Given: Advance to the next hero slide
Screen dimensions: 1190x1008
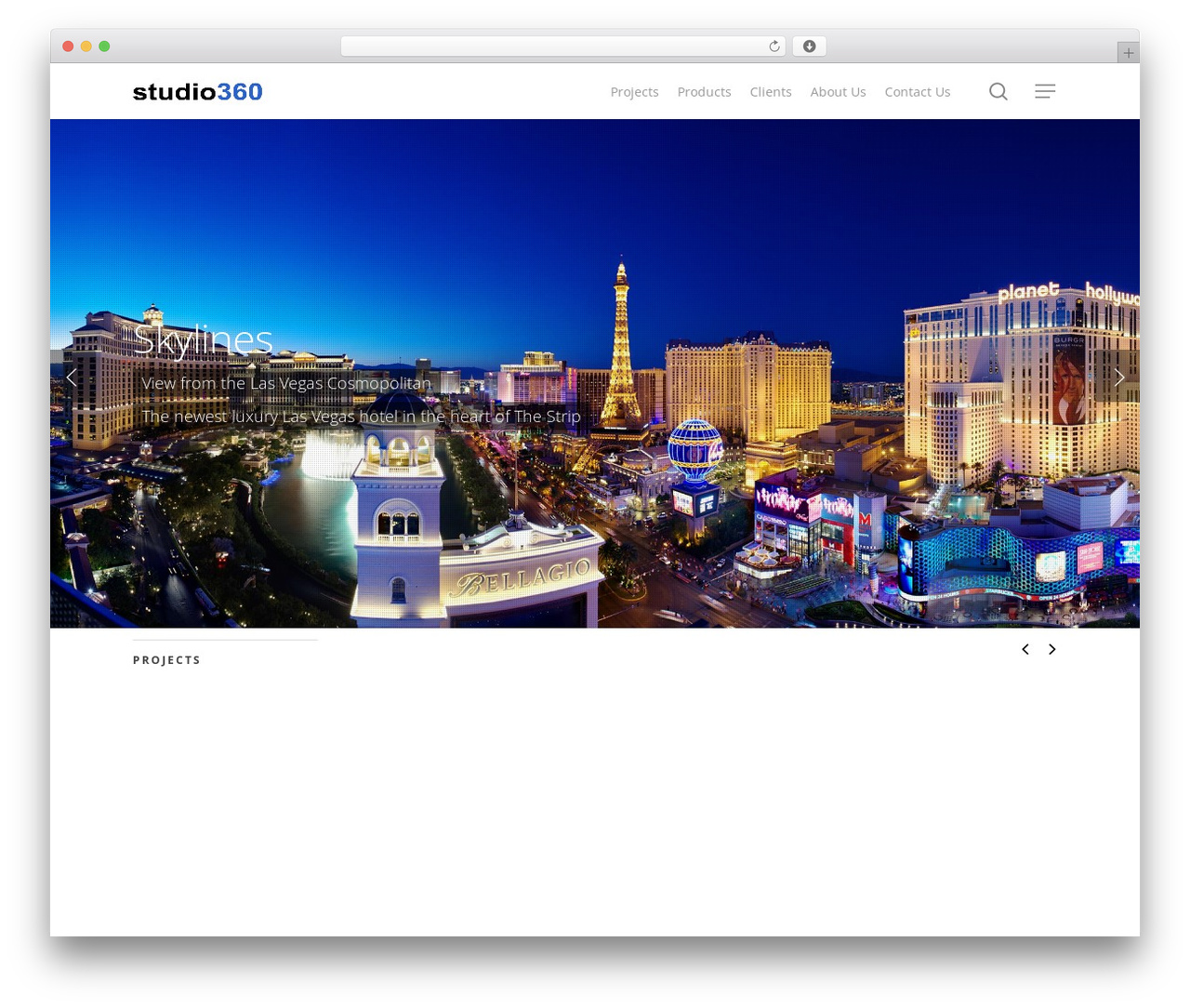Looking at the screenshot, I should 1118,377.
